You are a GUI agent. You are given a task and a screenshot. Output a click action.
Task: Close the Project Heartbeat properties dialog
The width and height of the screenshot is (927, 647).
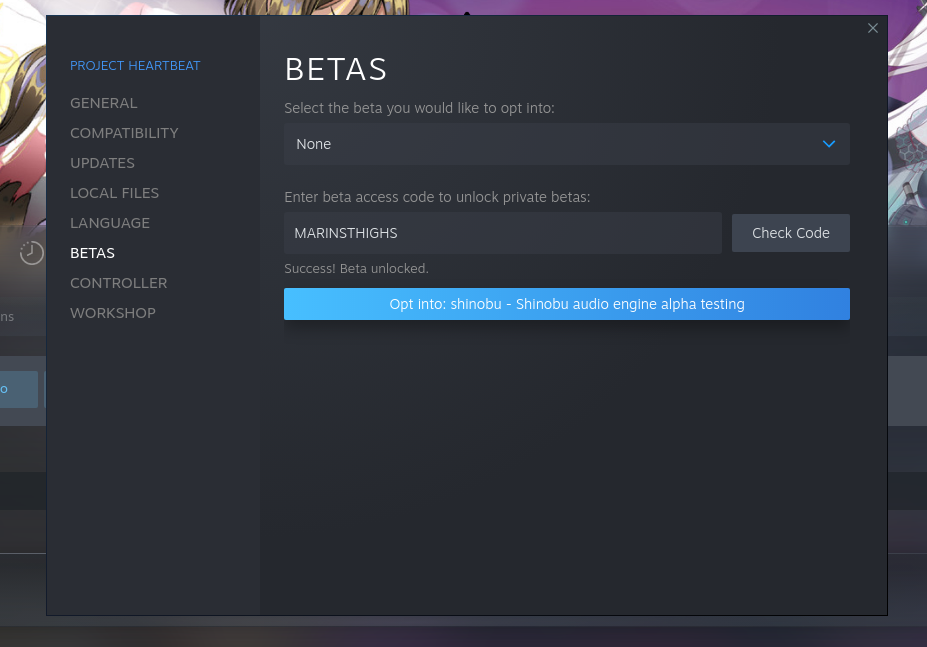[x=873, y=28]
